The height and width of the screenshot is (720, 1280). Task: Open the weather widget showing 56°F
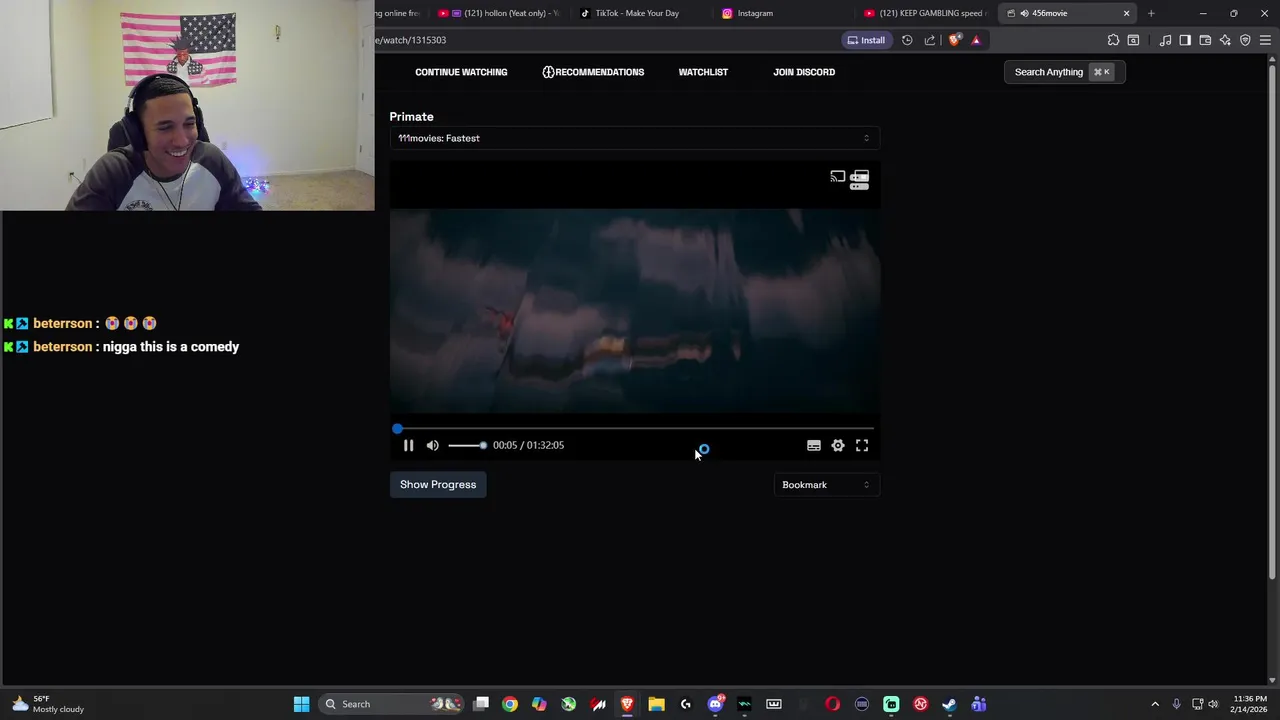point(46,704)
